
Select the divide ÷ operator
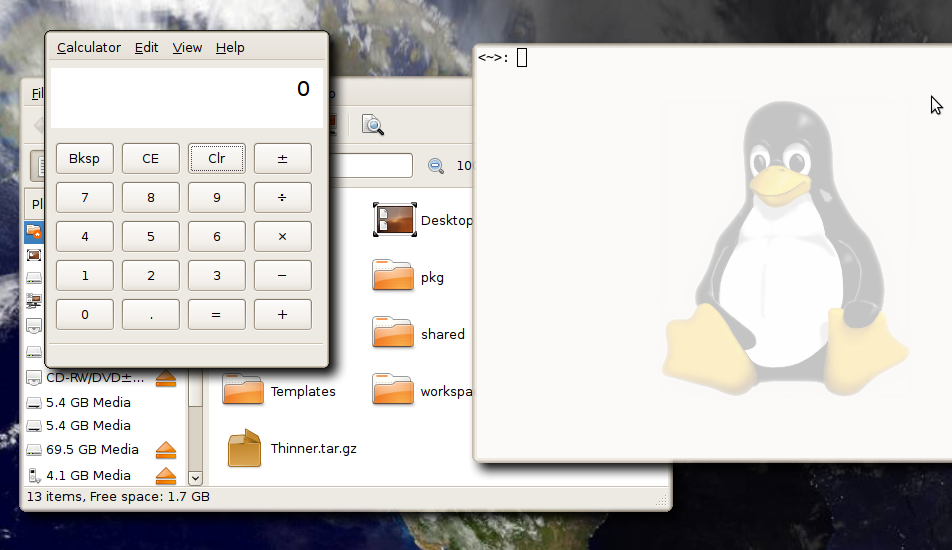coord(282,197)
